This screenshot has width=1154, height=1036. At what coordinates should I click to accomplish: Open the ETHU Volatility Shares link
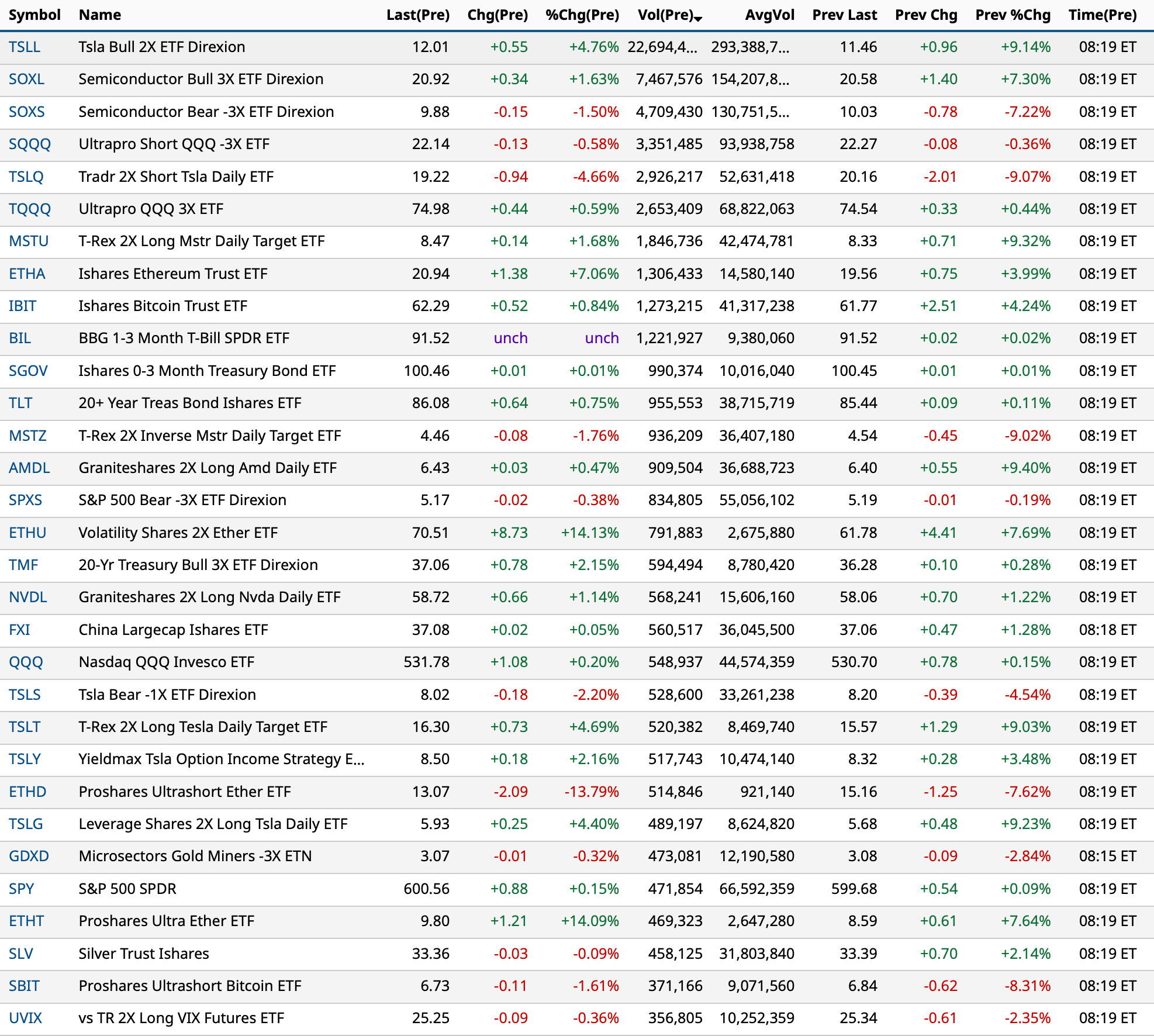tap(28, 533)
